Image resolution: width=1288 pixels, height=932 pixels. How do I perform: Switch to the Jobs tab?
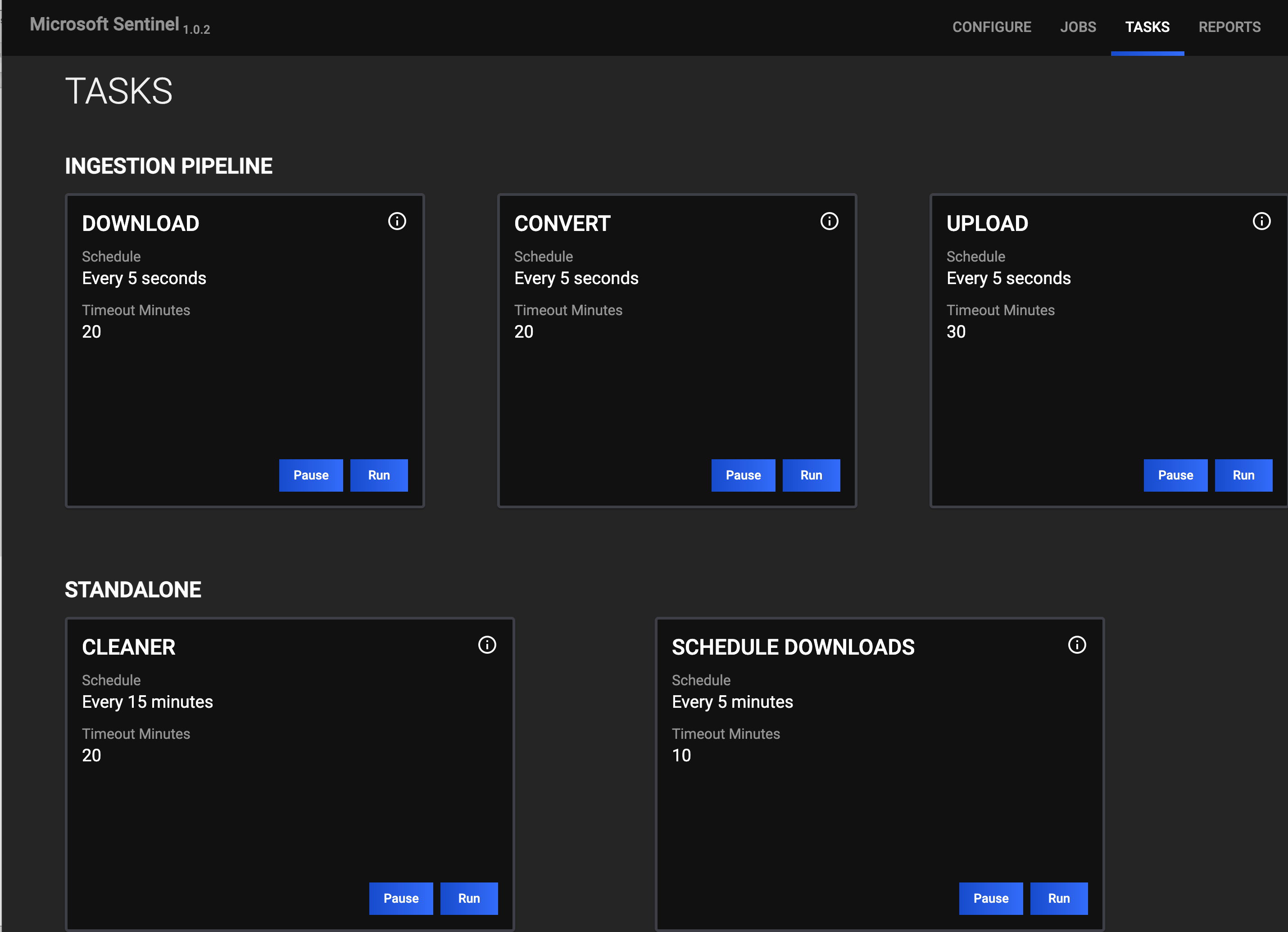(x=1078, y=27)
